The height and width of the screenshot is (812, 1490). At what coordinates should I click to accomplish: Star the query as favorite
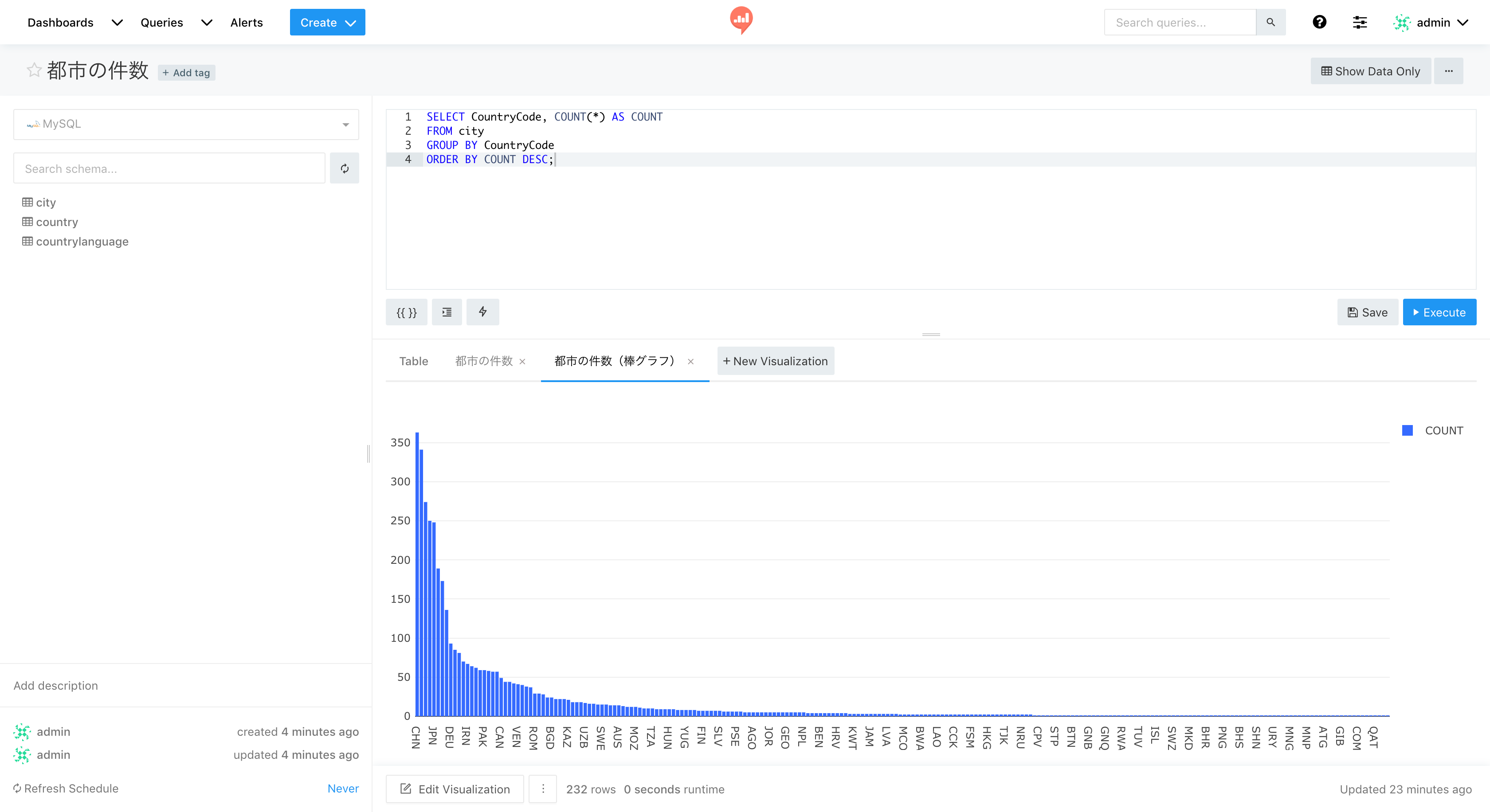click(x=34, y=70)
